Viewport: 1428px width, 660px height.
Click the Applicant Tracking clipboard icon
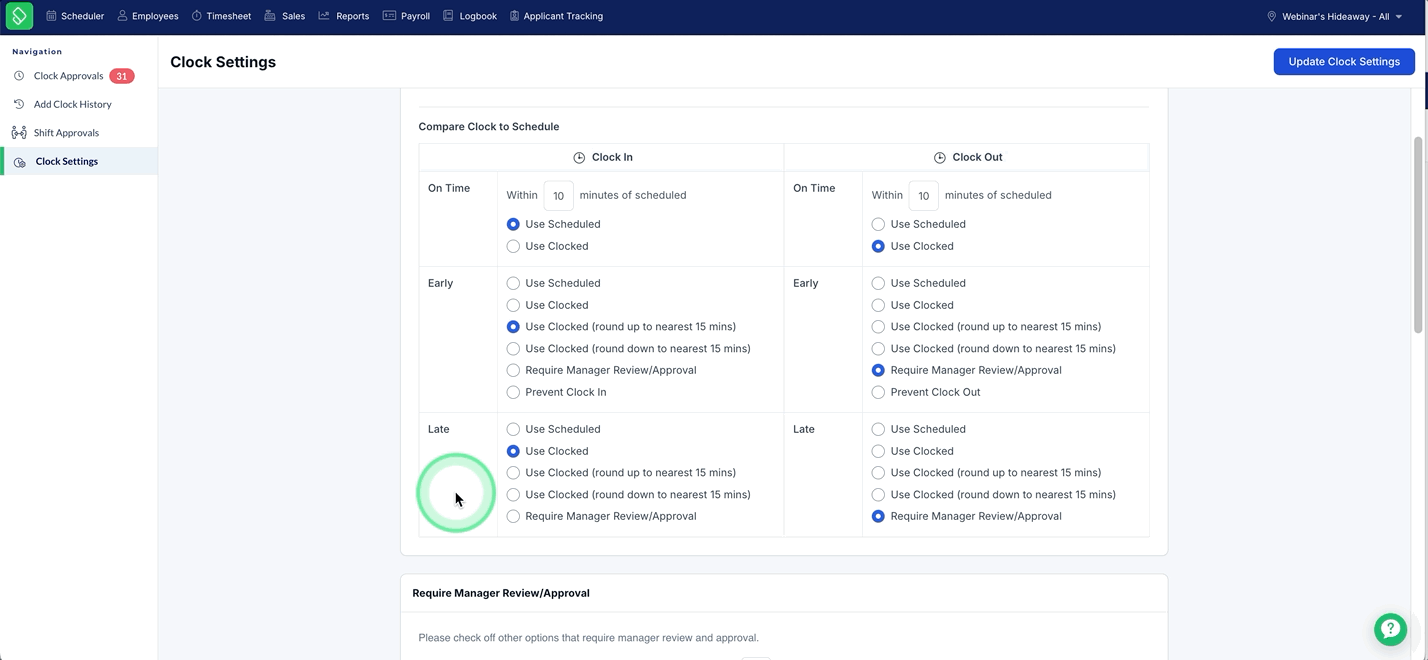tap(514, 16)
